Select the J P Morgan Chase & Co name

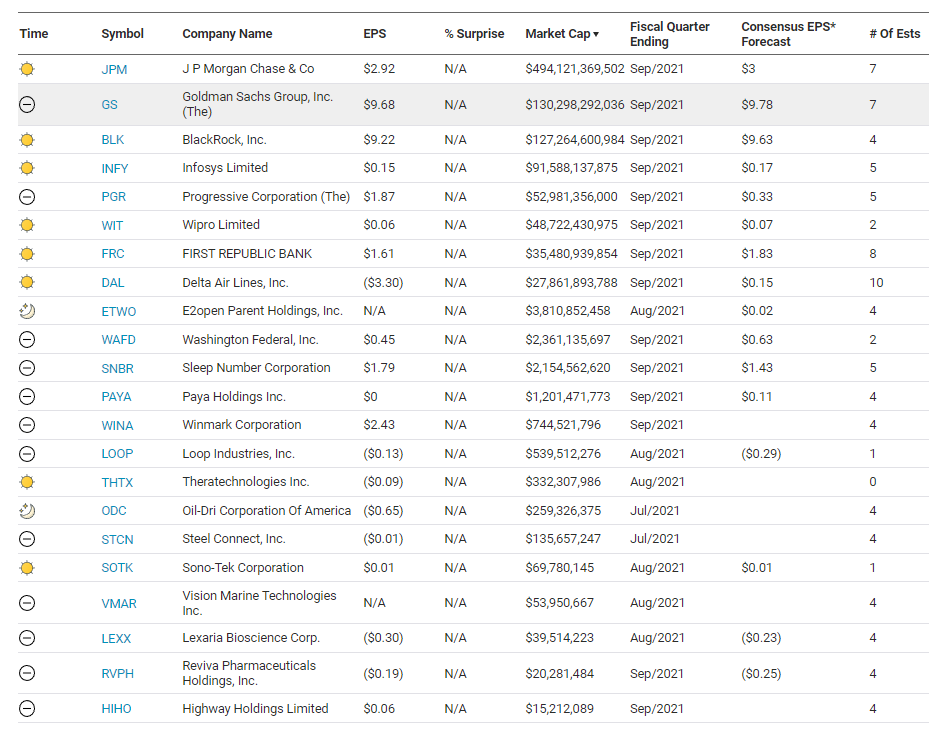pos(248,69)
